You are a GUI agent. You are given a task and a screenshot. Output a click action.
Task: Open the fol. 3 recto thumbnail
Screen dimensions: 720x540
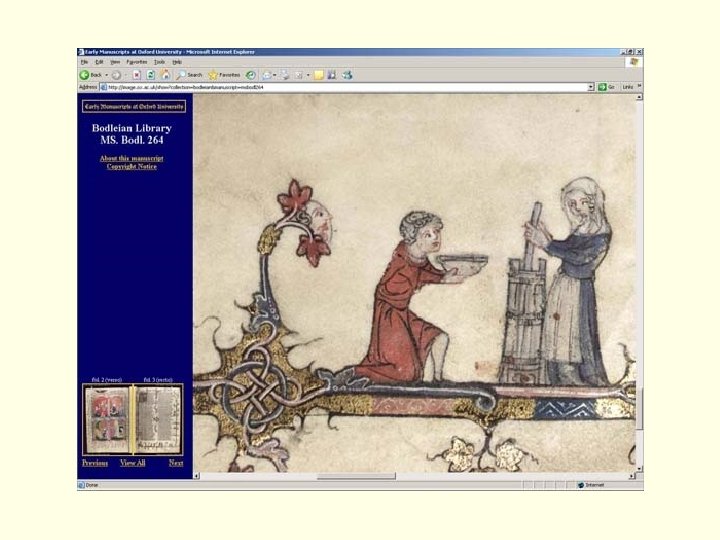[159, 420]
